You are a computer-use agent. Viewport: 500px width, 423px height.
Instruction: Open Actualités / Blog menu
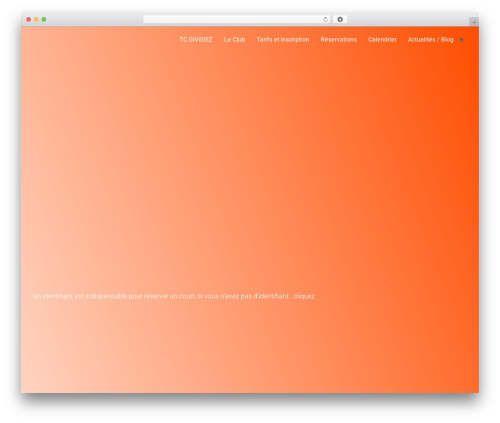(430, 40)
